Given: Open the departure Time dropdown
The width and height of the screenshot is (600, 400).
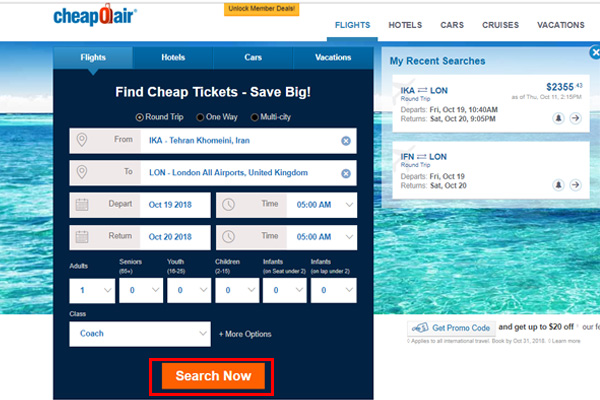Looking at the screenshot, I should (x=321, y=205).
